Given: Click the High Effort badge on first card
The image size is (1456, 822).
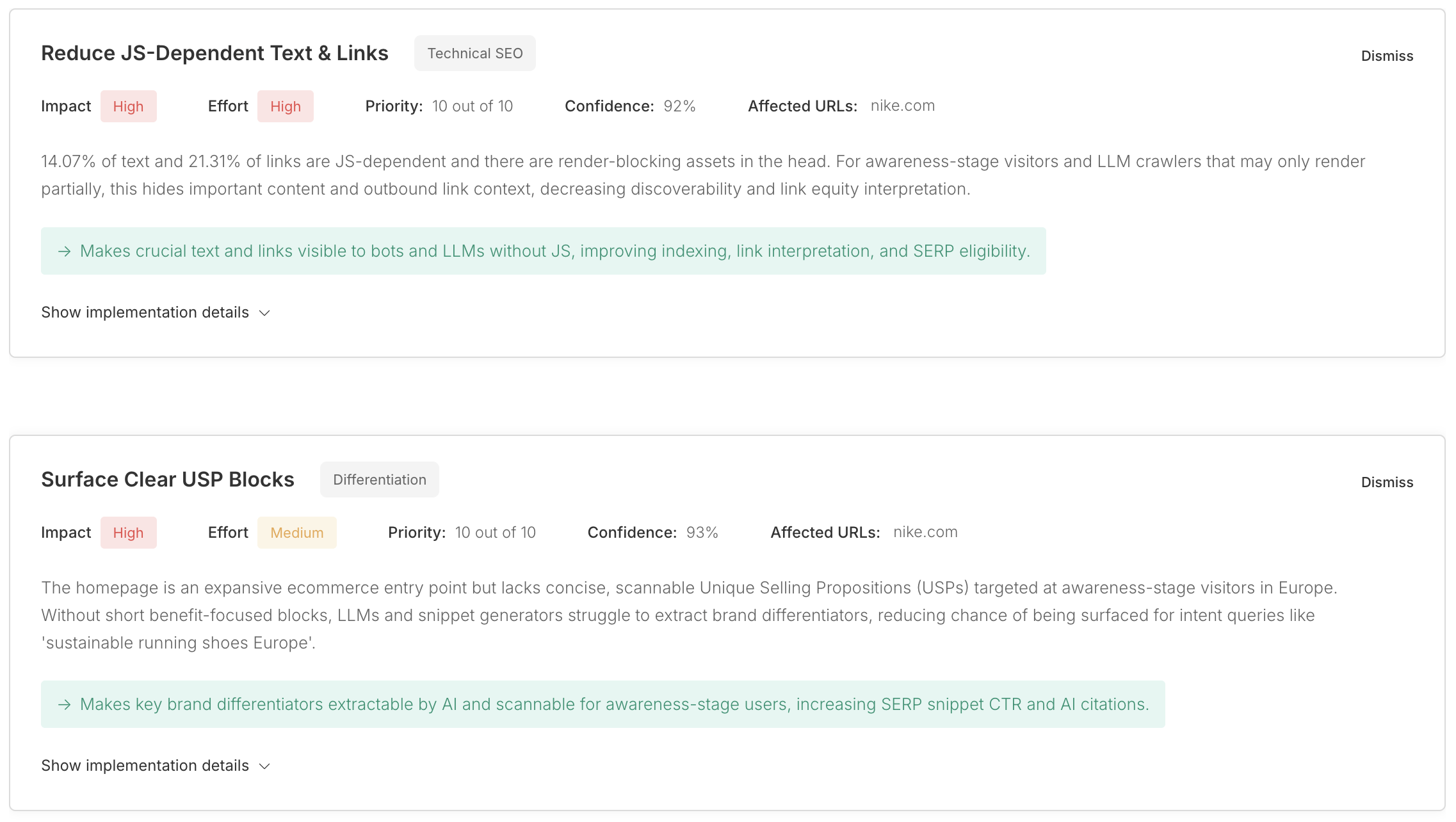Looking at the screenshot, I should click(285, 106).
